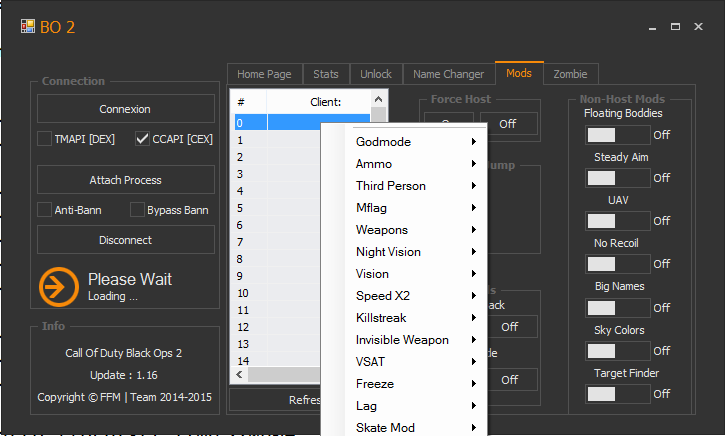Image resolution: width=726 pixels, height=436 pixels.
Task: Tick the Anti-Bann checkbox
Action: pyautogui.click(x=44, y=210)
